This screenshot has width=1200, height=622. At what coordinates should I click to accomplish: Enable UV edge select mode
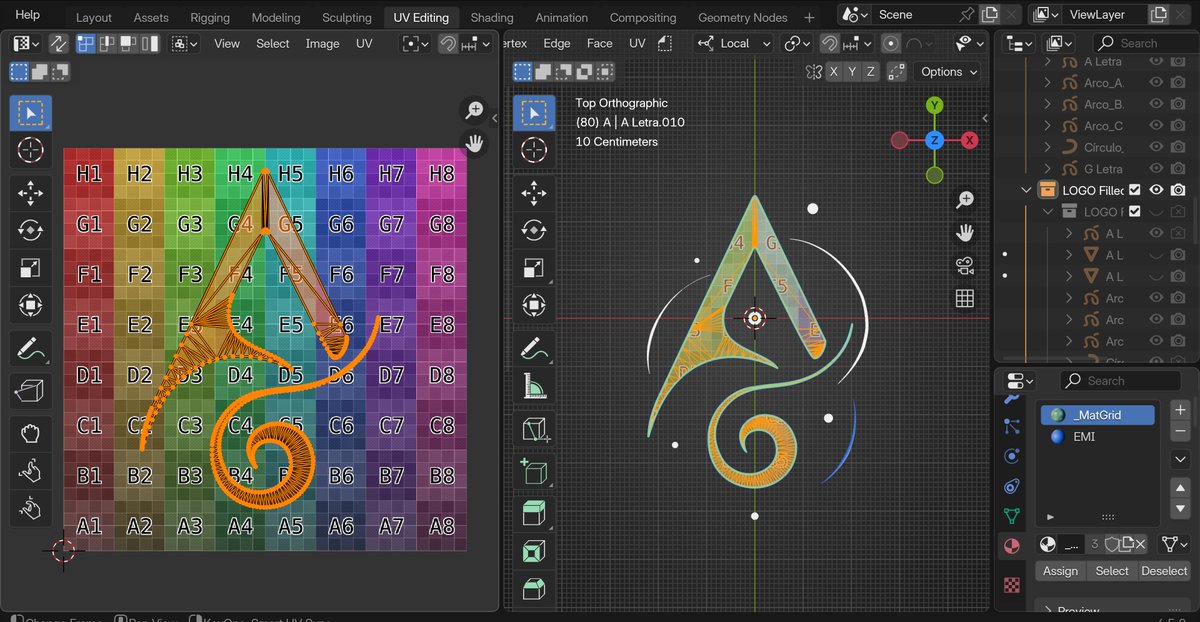[x=107, y=43]
